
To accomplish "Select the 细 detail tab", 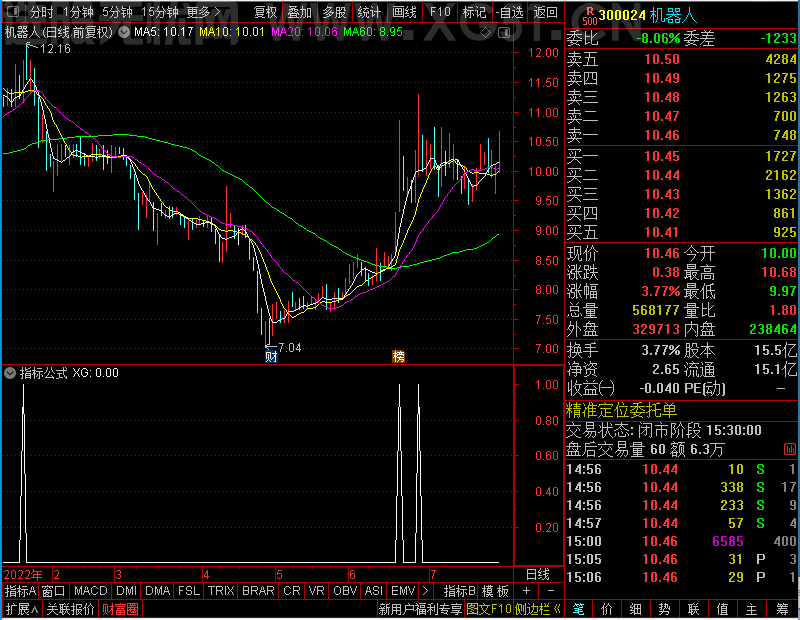I will point(636,609).
